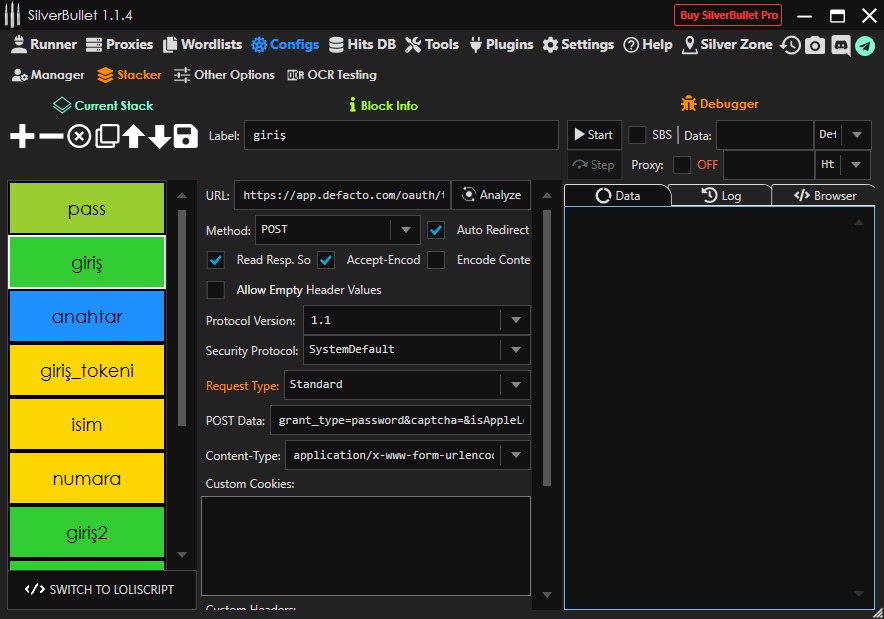This screenshot has width=884, height=619.
Task: Save the config with floppy disk icon
Action: [x=186, y=136]
